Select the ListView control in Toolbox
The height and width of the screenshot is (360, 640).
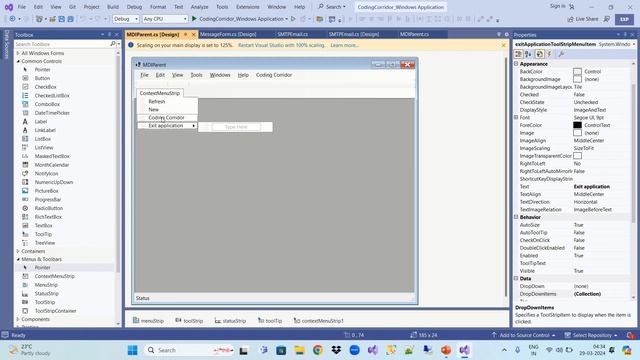tap(44, 147)
